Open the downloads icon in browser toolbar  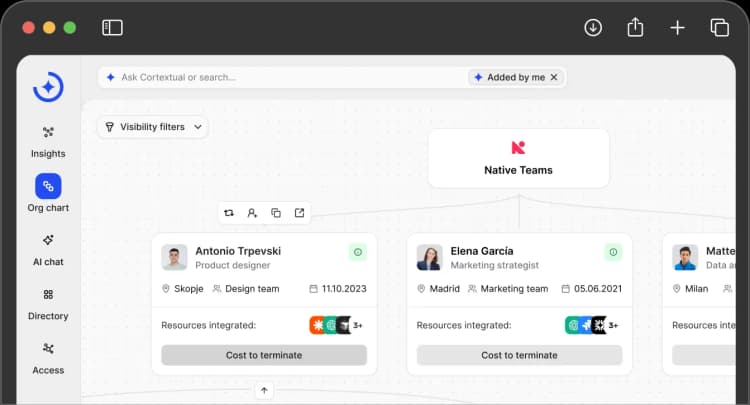[x=593, y=27]
